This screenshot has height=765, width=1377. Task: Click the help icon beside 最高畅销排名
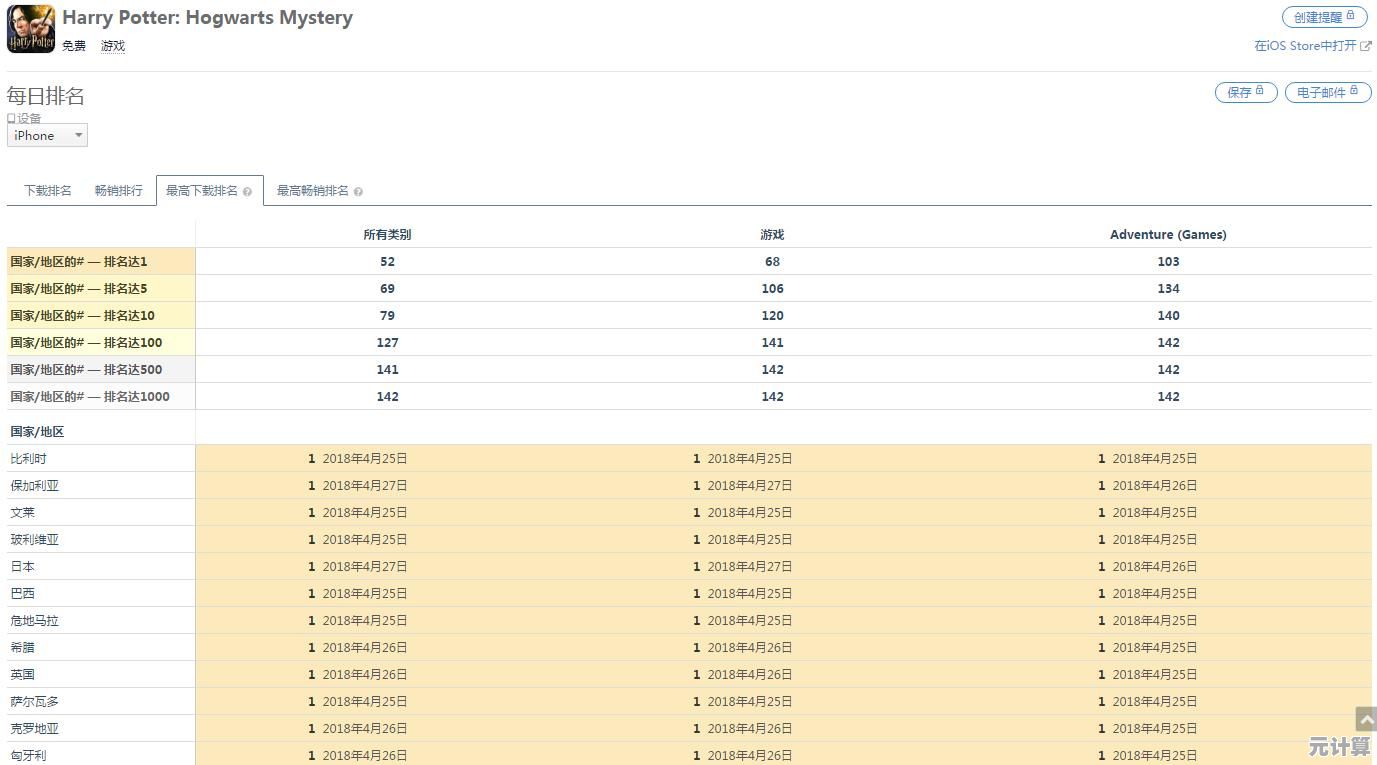358,192
